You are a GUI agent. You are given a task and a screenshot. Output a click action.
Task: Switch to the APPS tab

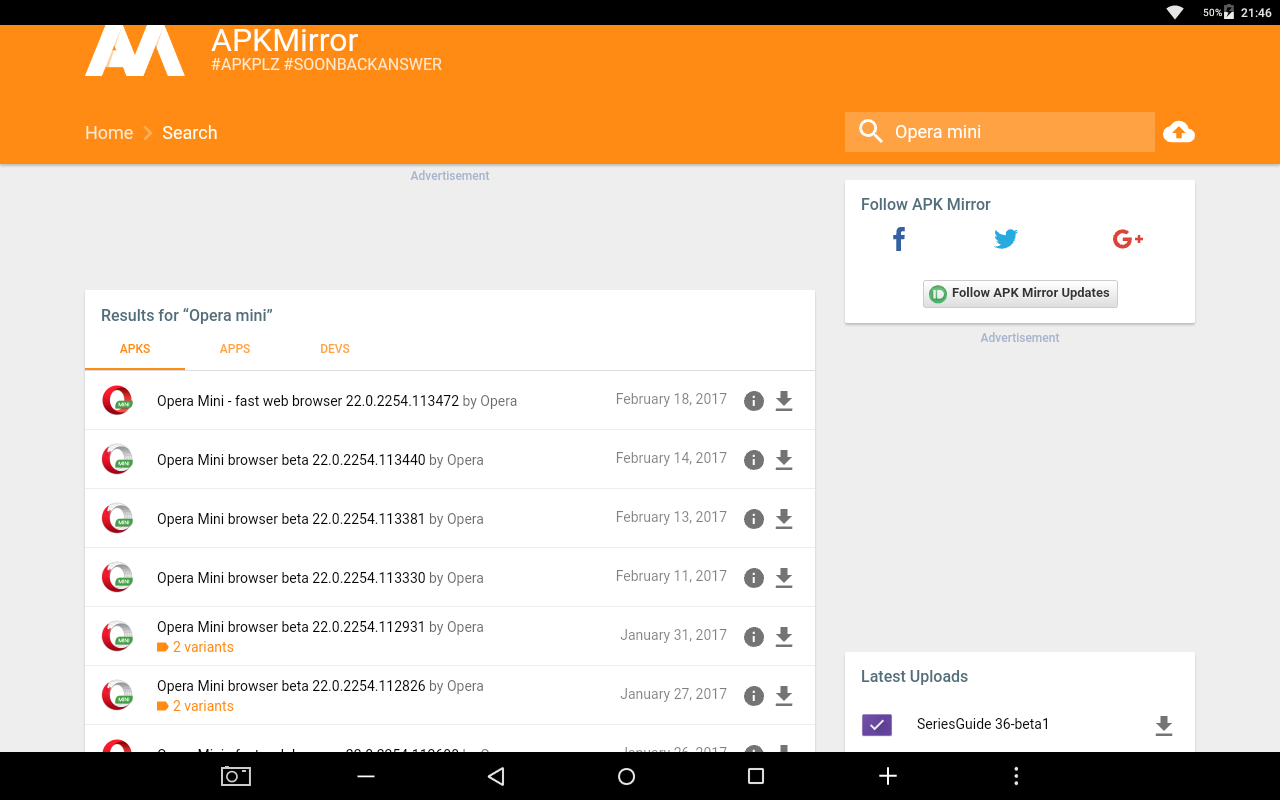pyautogui.click(x=235, y=349)
